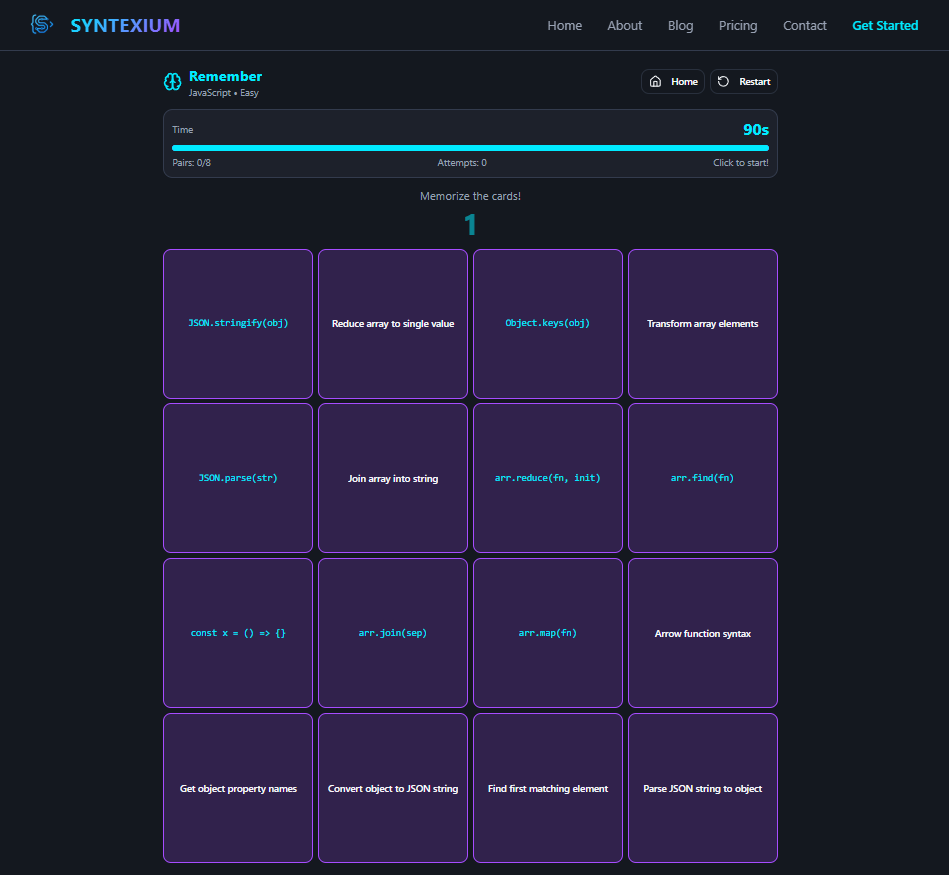Select the Parse JSON string to object card
The width and height of the screenshot is (949, 875).
[x=703, y=788]
